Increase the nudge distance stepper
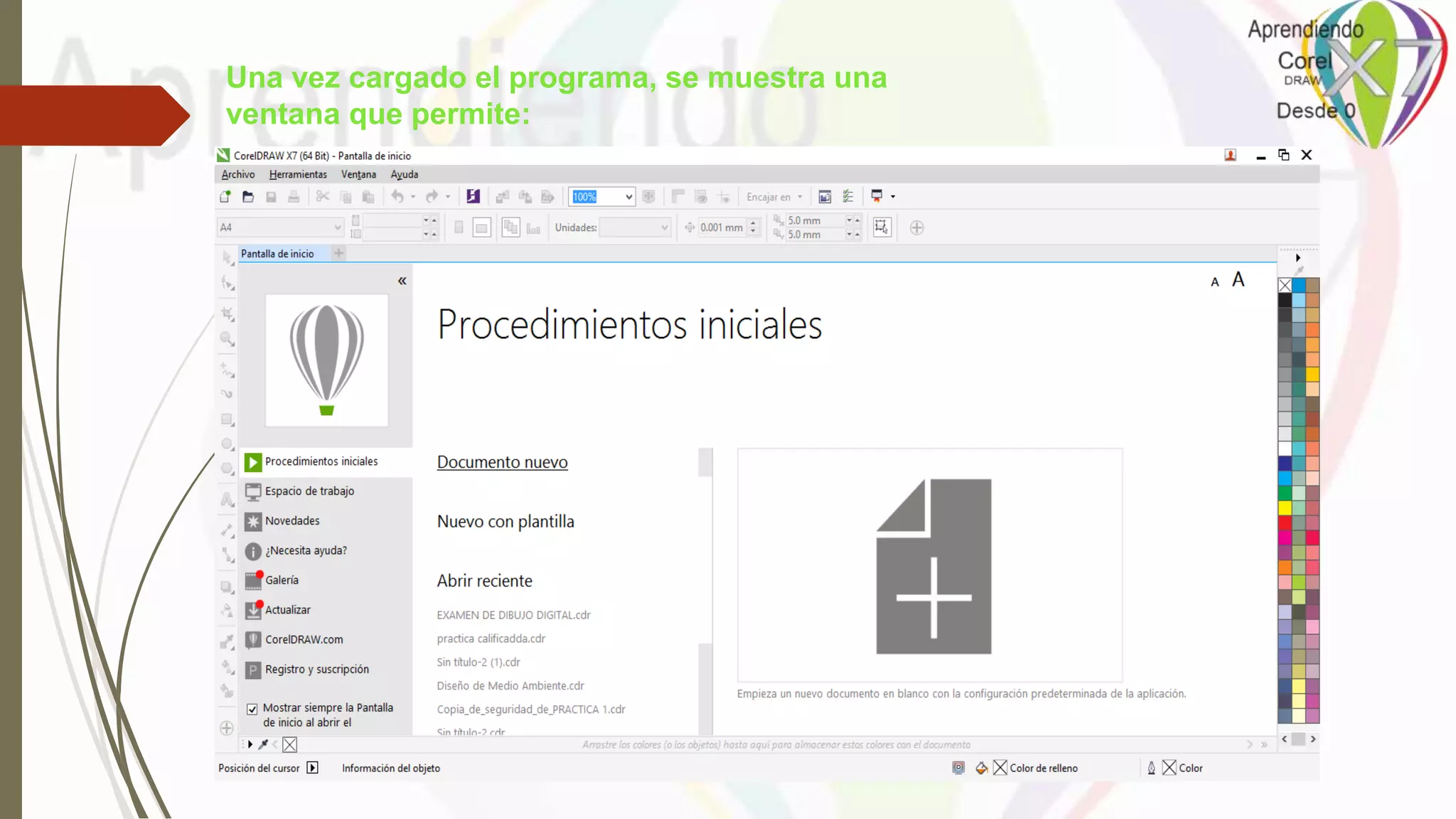The width and height of the screenshot is (1456, 819). coord(754,223)
